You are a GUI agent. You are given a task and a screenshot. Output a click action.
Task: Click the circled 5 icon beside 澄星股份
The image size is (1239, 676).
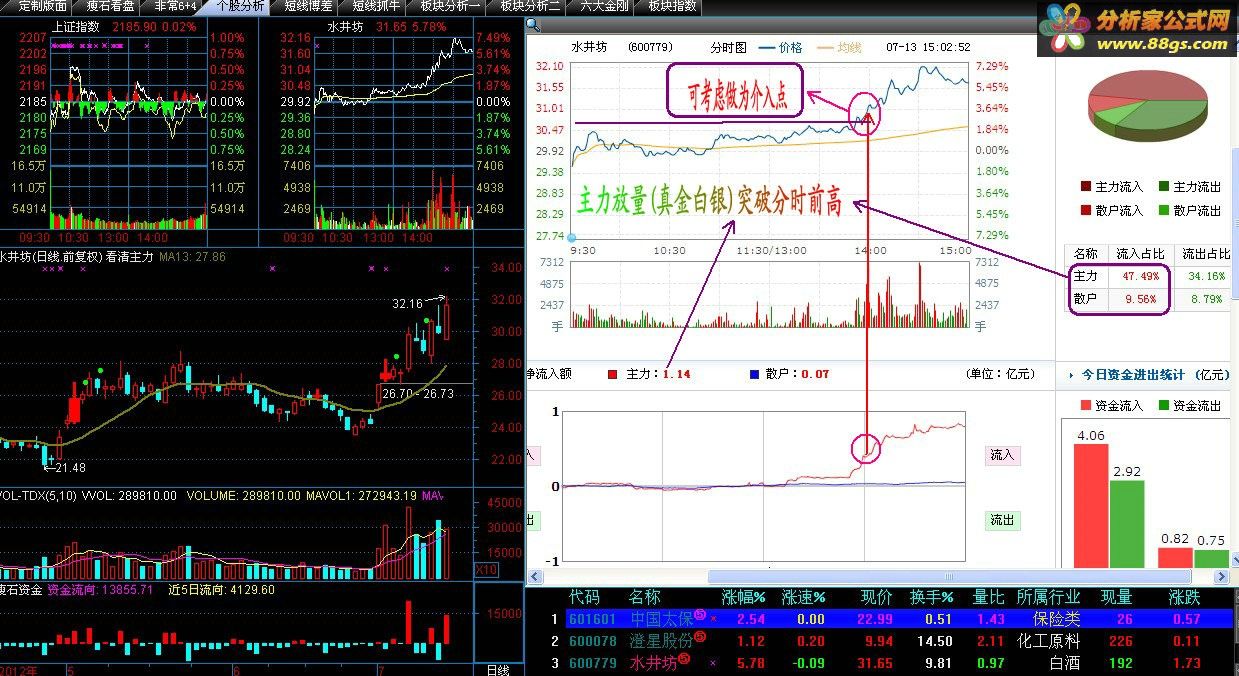point(700,638)
